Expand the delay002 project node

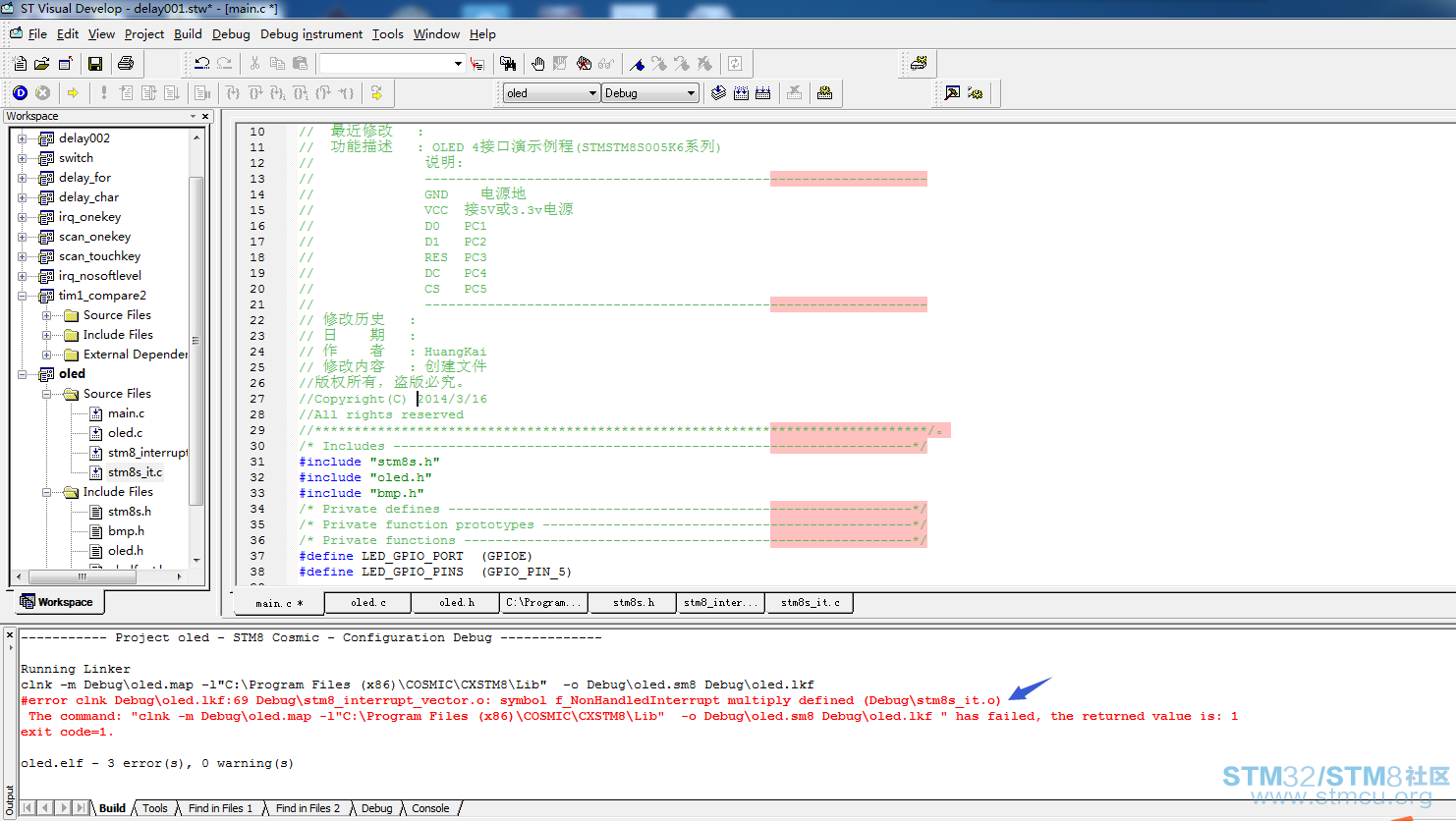tap(22, 138)
